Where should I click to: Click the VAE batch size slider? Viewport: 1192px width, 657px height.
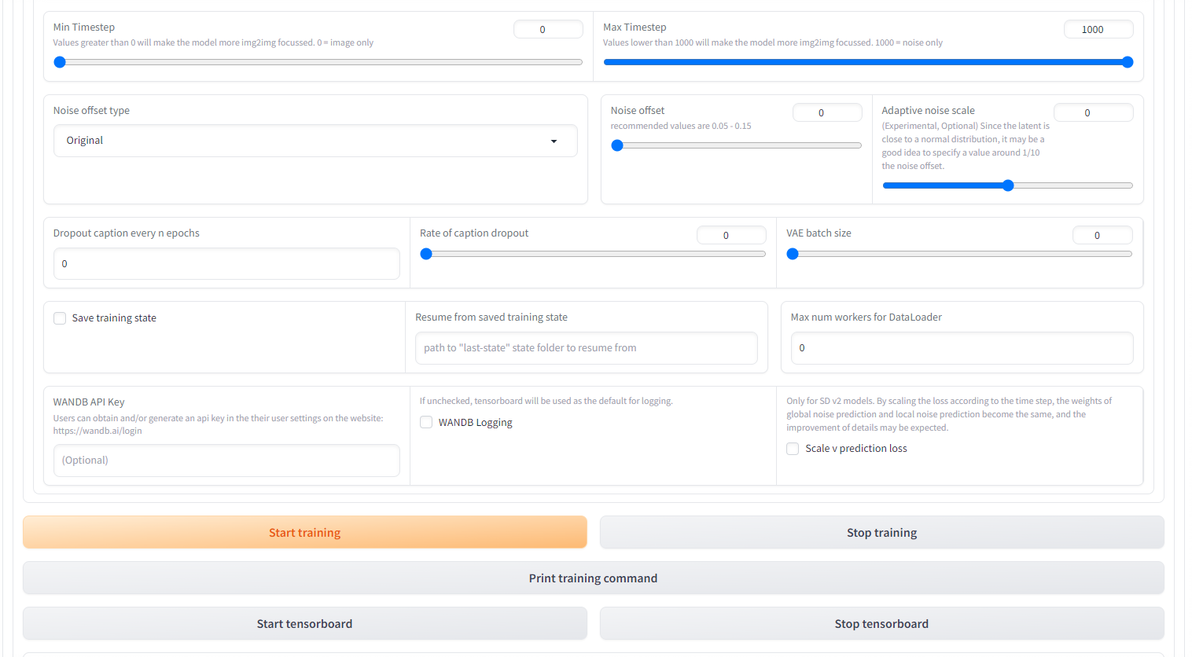[x=962, y=254]
